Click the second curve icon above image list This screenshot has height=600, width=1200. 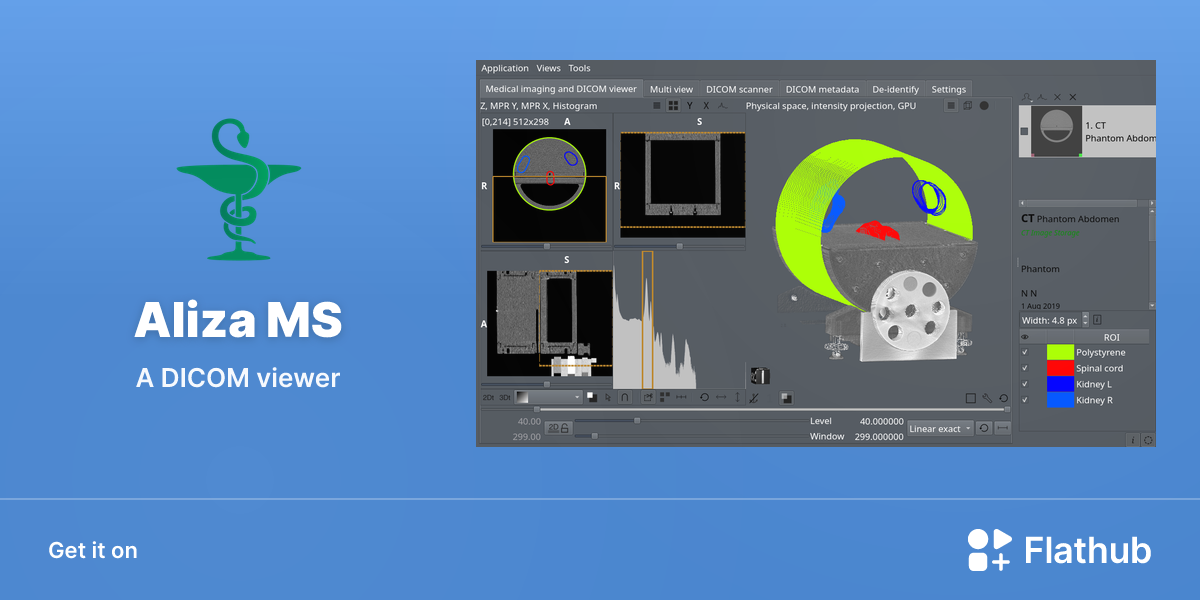[x=1042, y=97]
